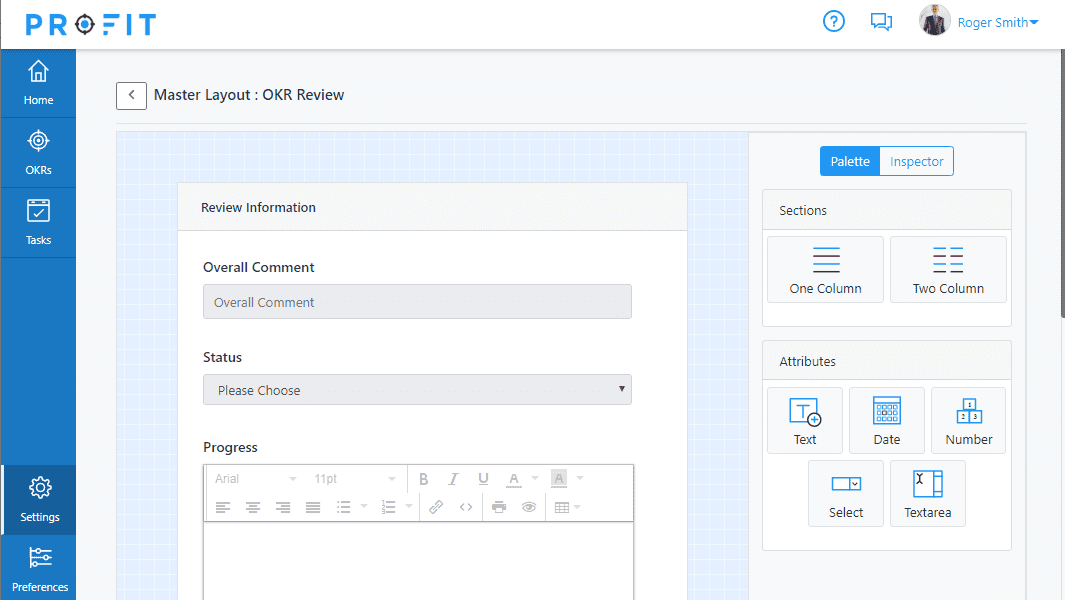Select the Text attribute tile
This screenshot has height=600, width=1065.
pos(805,421)
